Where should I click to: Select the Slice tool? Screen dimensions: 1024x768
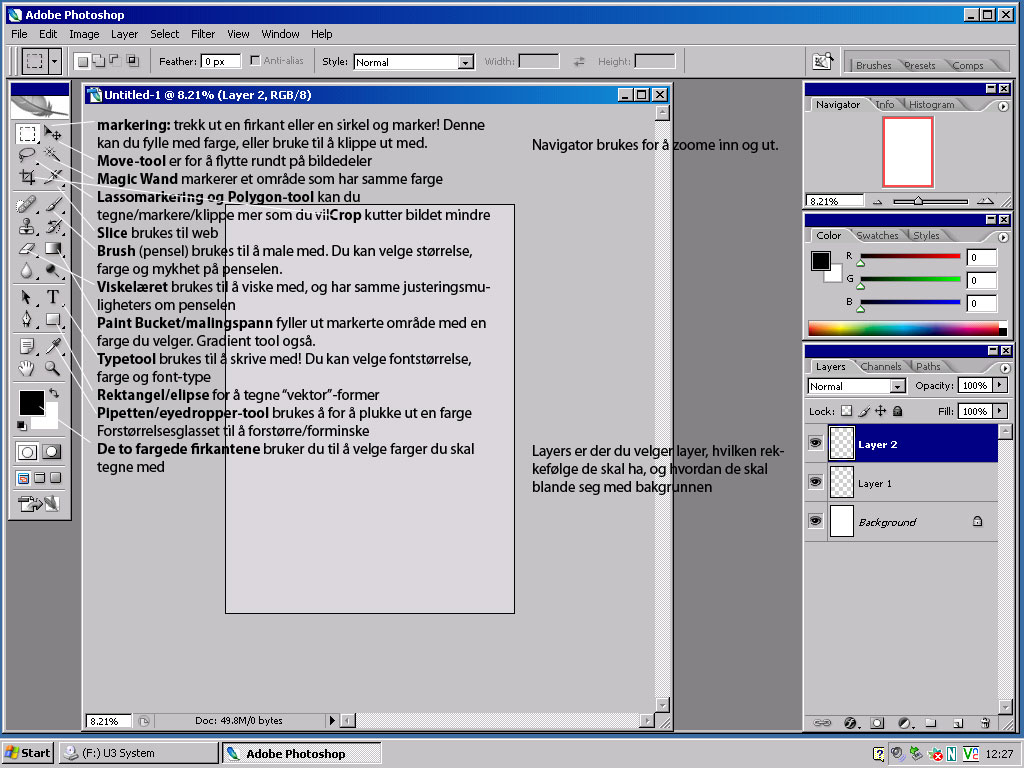pyautogui.click(x=53, y=177)
